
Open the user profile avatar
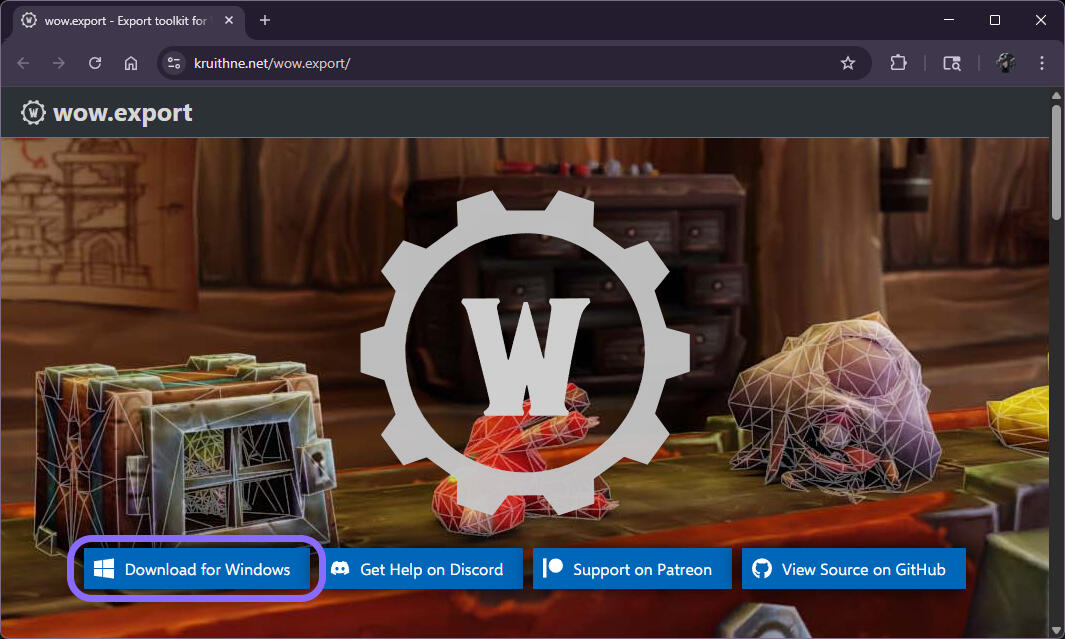coord(1006,63)
